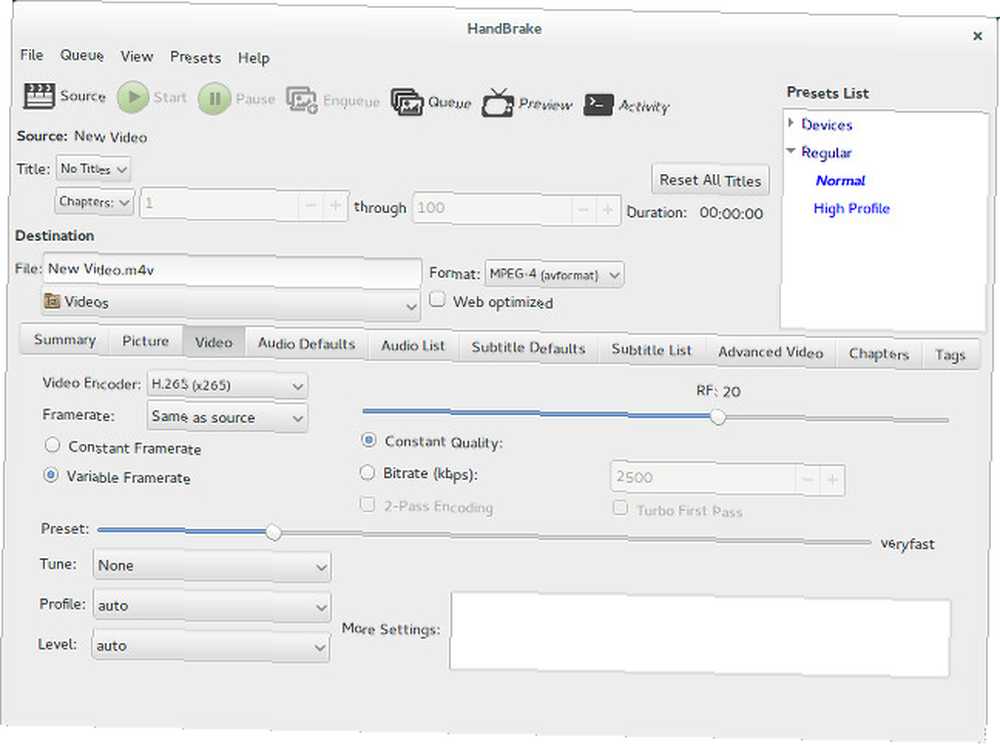This screenshot has width=1000, height=745.
Task: Switch to the Subtitle List tab
Action: 651,350
